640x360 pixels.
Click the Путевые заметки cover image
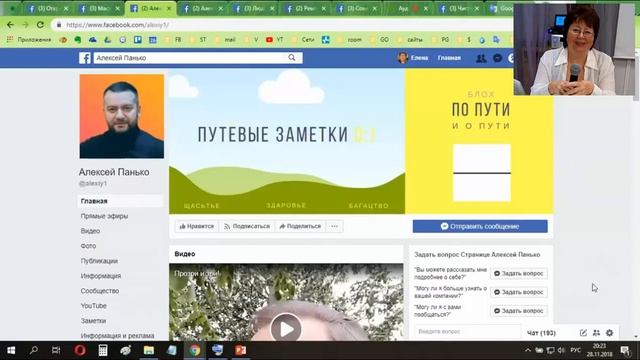coord(361,141)
